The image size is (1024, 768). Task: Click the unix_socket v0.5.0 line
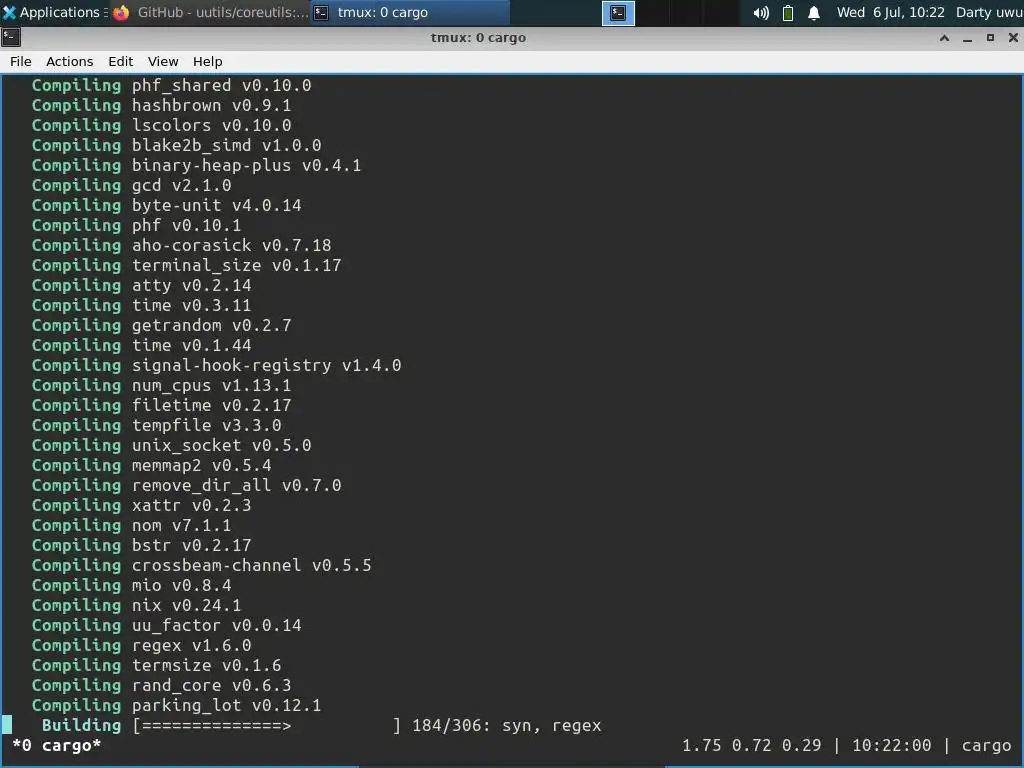tap(172, 445)
